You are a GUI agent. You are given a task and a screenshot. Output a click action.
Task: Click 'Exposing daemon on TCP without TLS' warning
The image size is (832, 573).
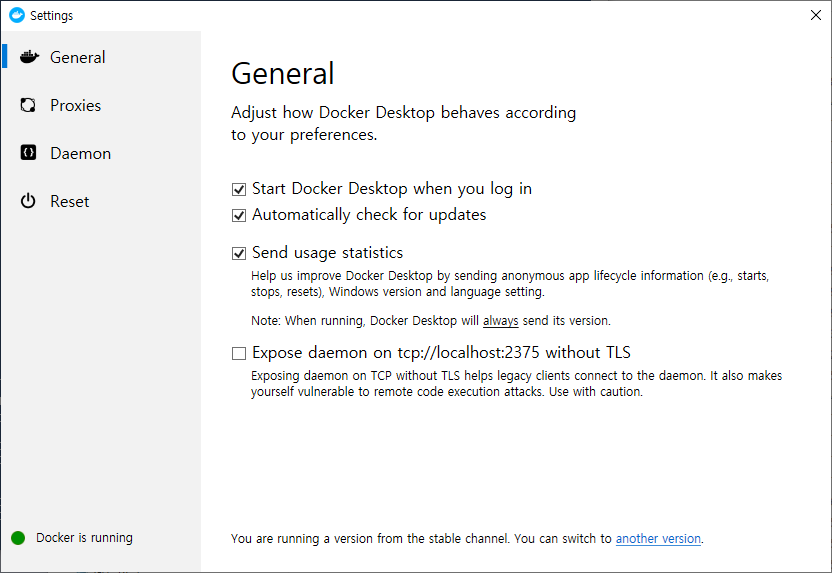[x=516, y=384]
